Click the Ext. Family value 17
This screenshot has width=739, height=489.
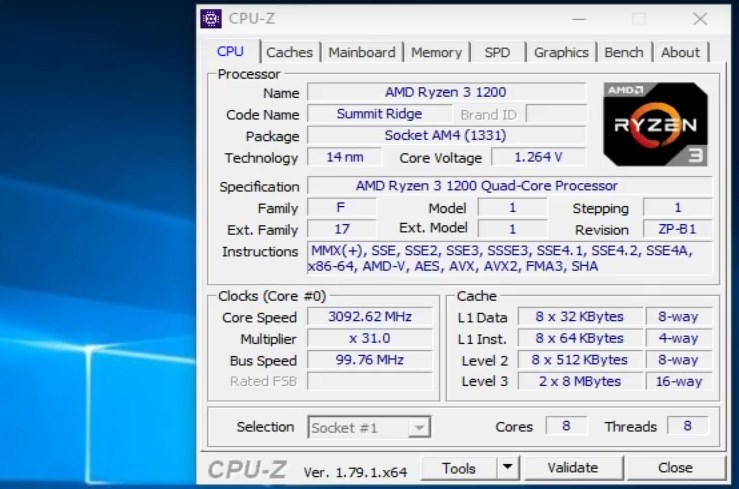click(342, 229)
